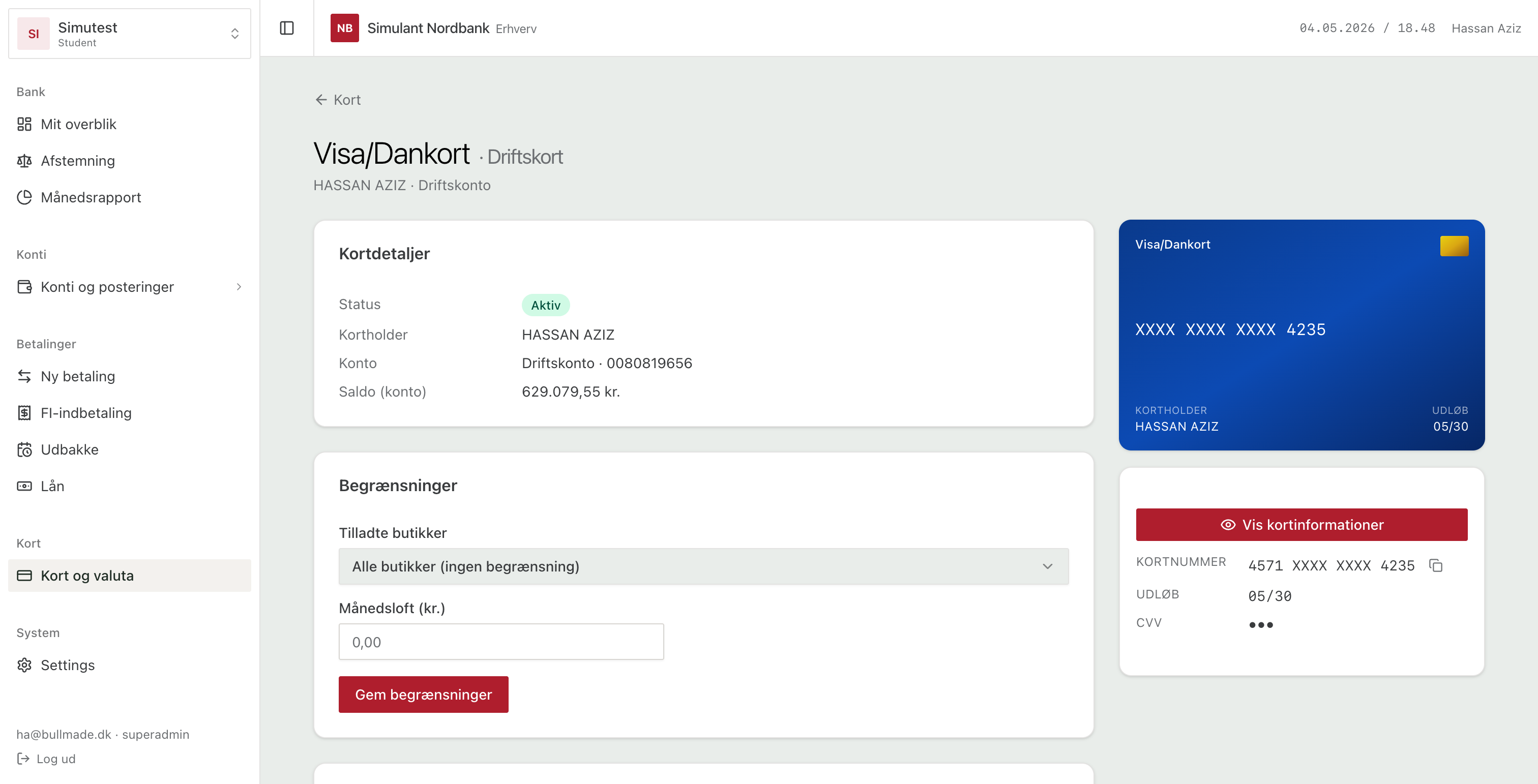This screenshot has width=1538, height=784.
Task: Go back to Kort list
Action: click(338, 100)
